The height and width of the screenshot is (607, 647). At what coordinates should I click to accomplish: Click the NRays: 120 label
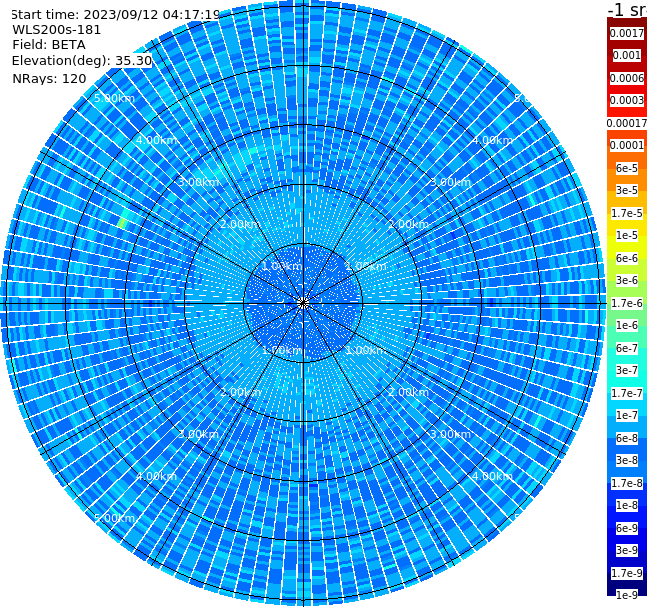(x=49, y=78)
